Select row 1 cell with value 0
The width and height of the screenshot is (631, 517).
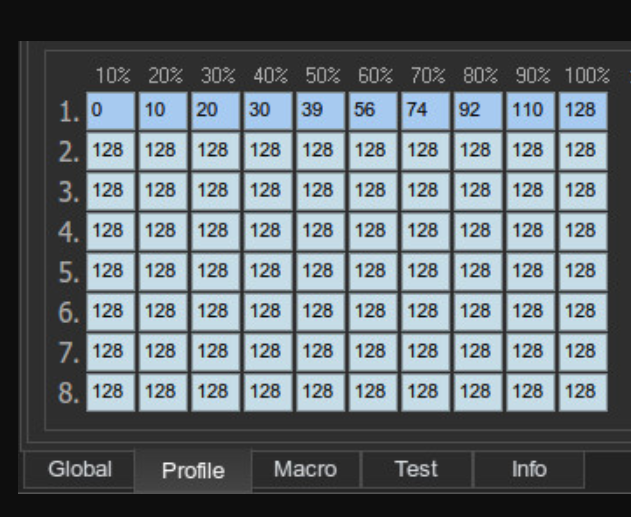pos(111,111)
